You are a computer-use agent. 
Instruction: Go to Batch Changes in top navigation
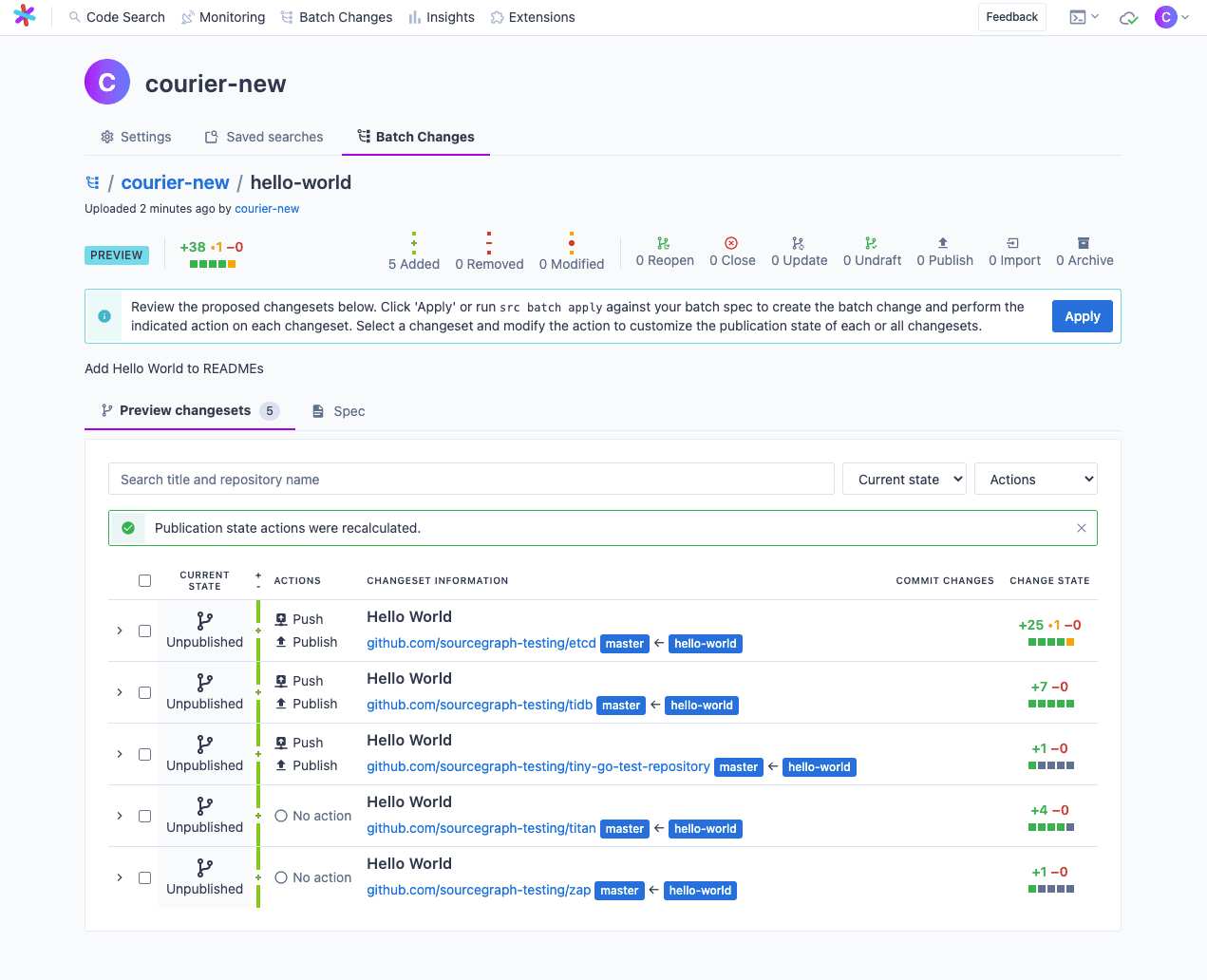[337, 17]
